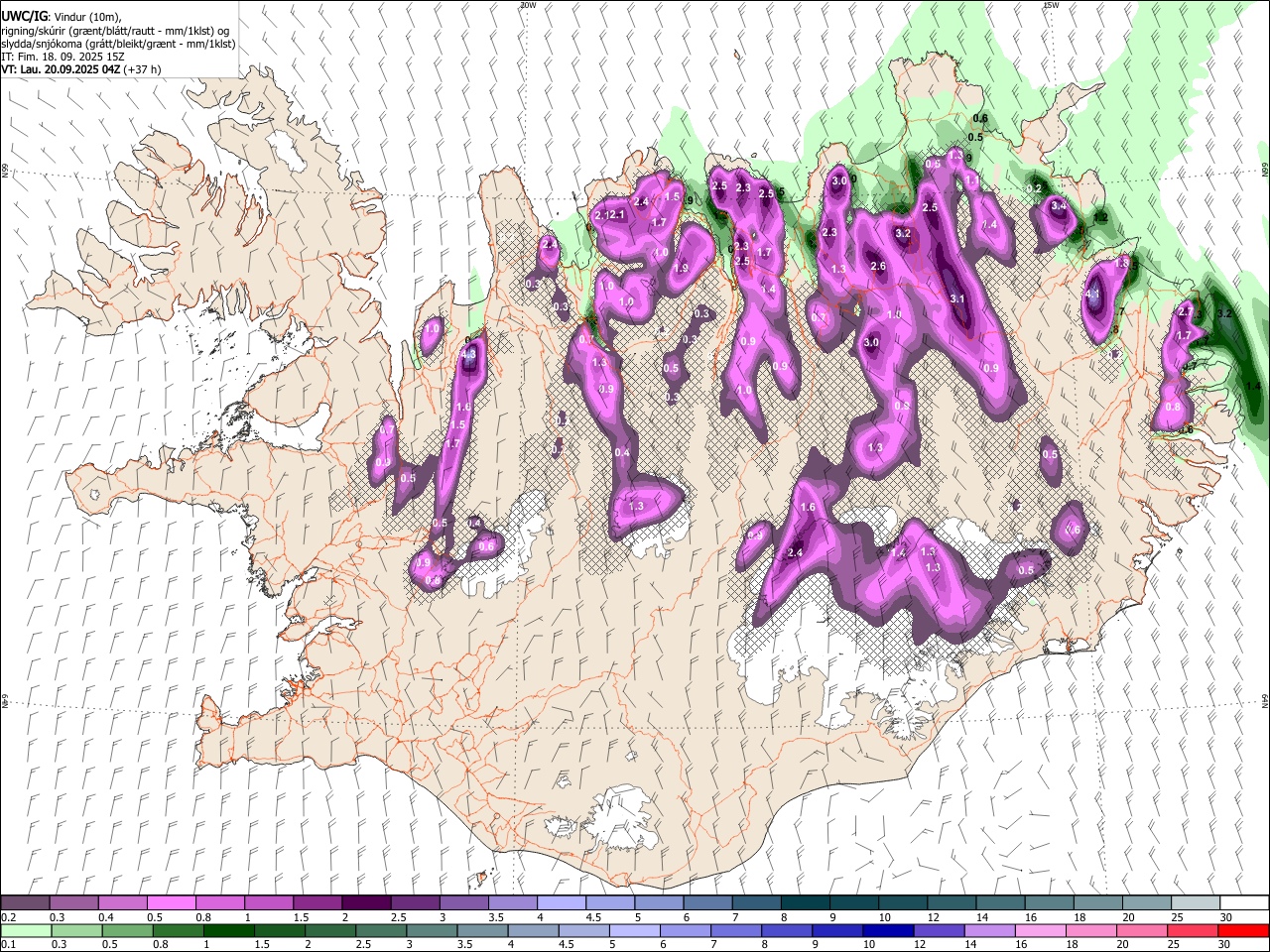Click the 'slydda/snjókoma (grátt/bleikt/grænt - mm/1klst)' line
Image resolution: width=1270 pixels, height=952 pixels.
click(118, 44)
